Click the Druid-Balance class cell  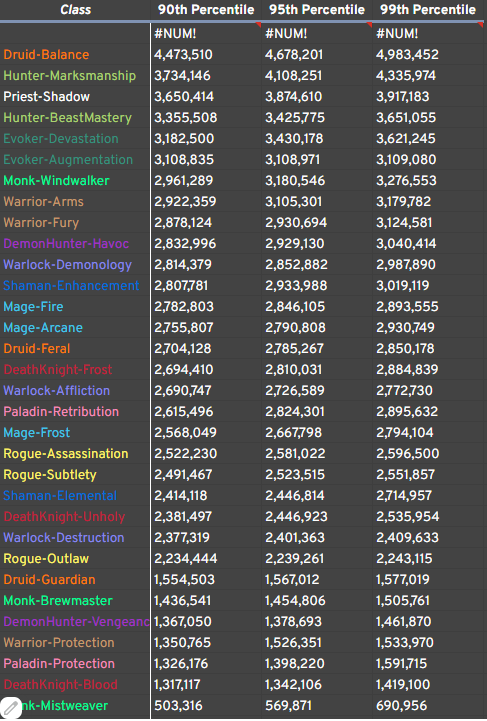(x=46, y=55)
